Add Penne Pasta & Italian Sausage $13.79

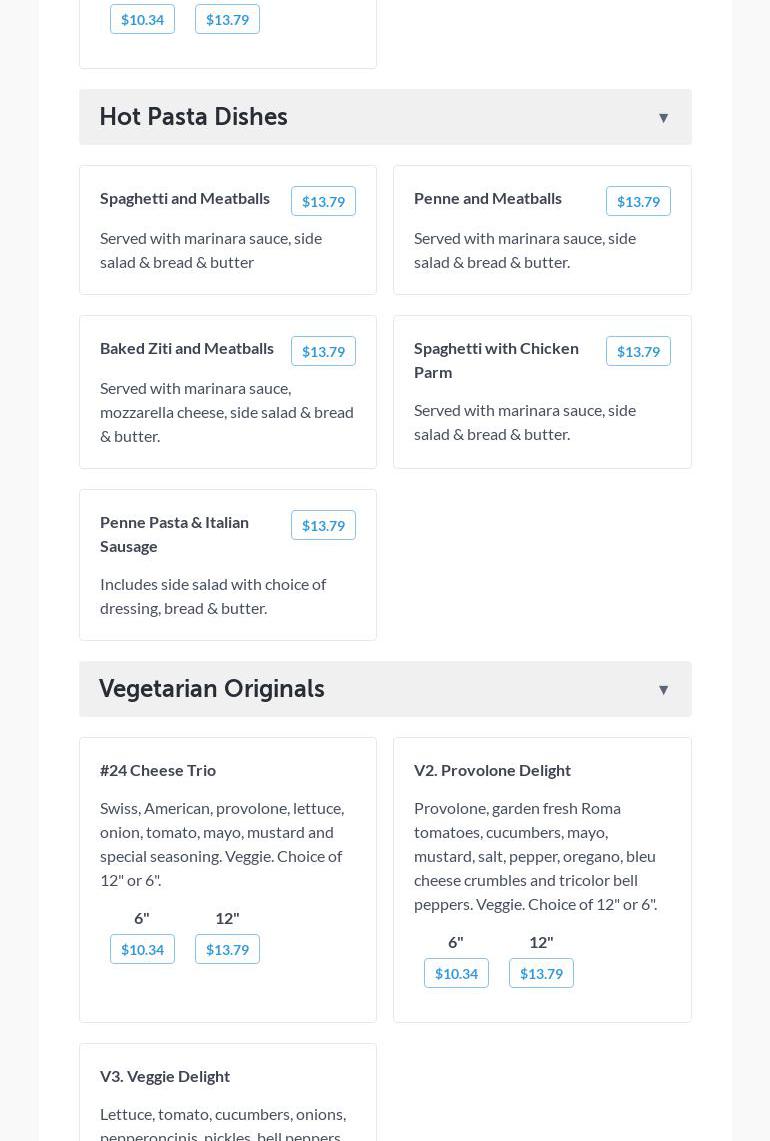point(323,525)
